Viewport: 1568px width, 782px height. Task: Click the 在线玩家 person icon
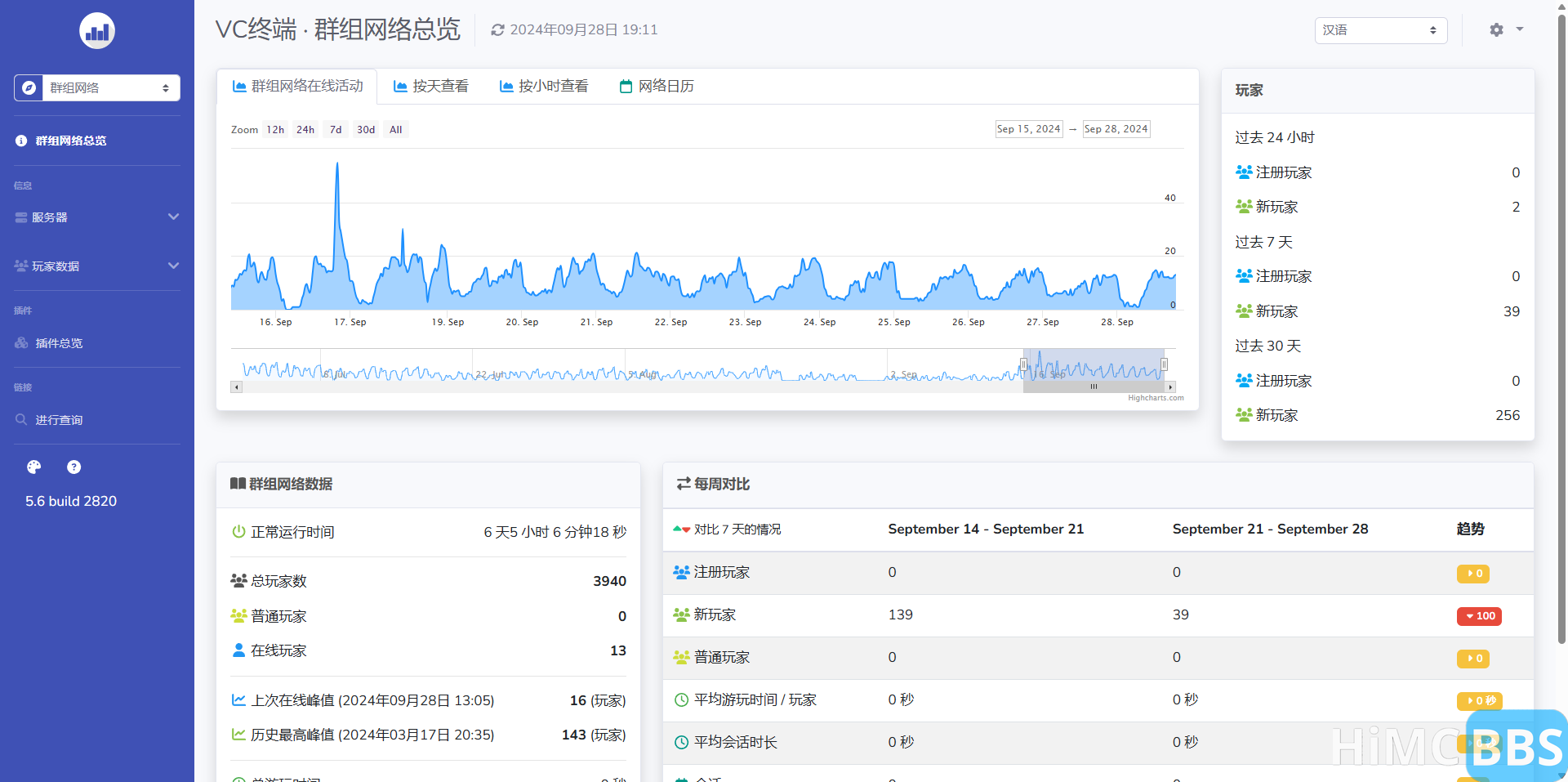click(238, 650)
